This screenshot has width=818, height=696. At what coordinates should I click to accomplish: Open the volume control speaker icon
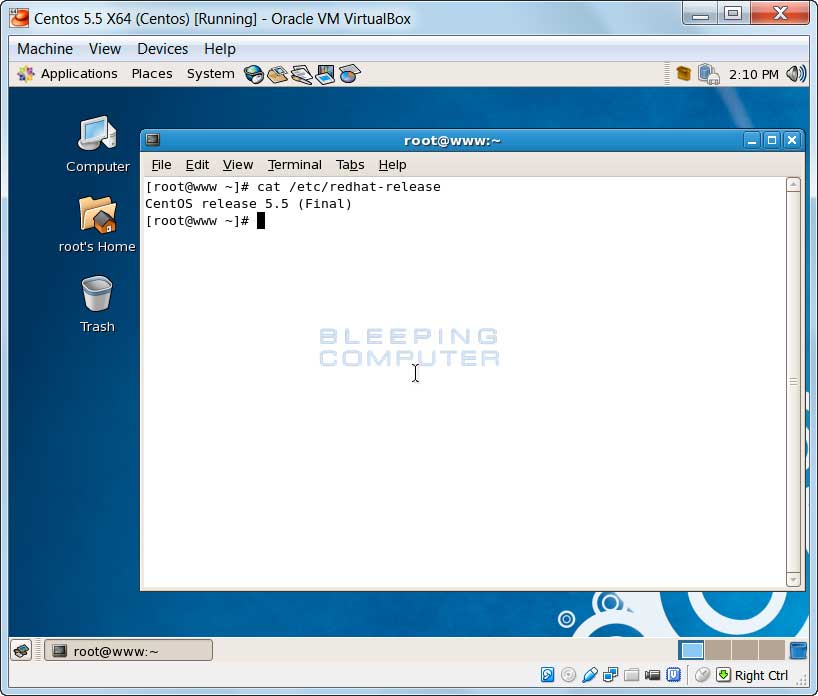click(796, 74)
